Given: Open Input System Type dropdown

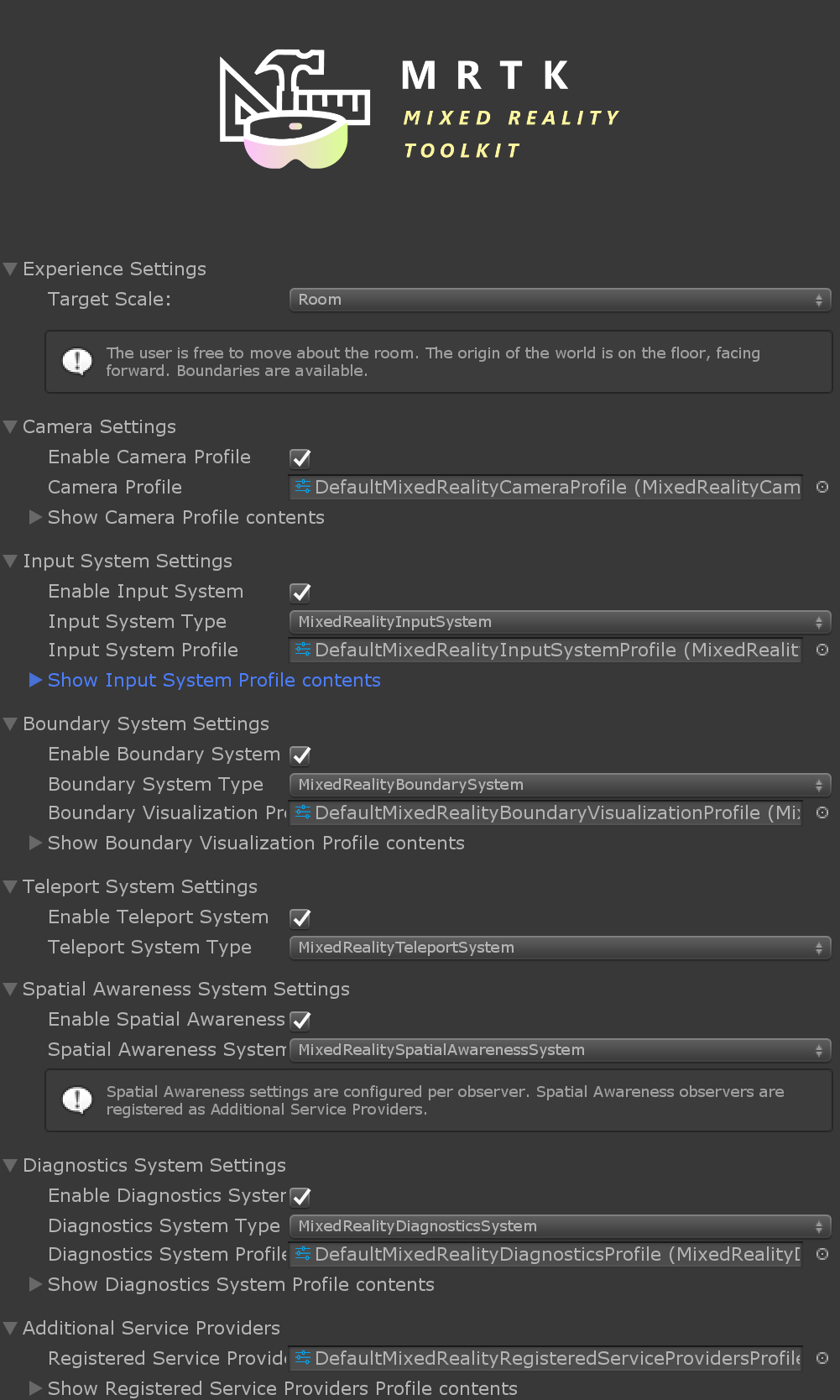Looking at the screenshot, I should 560,622.
